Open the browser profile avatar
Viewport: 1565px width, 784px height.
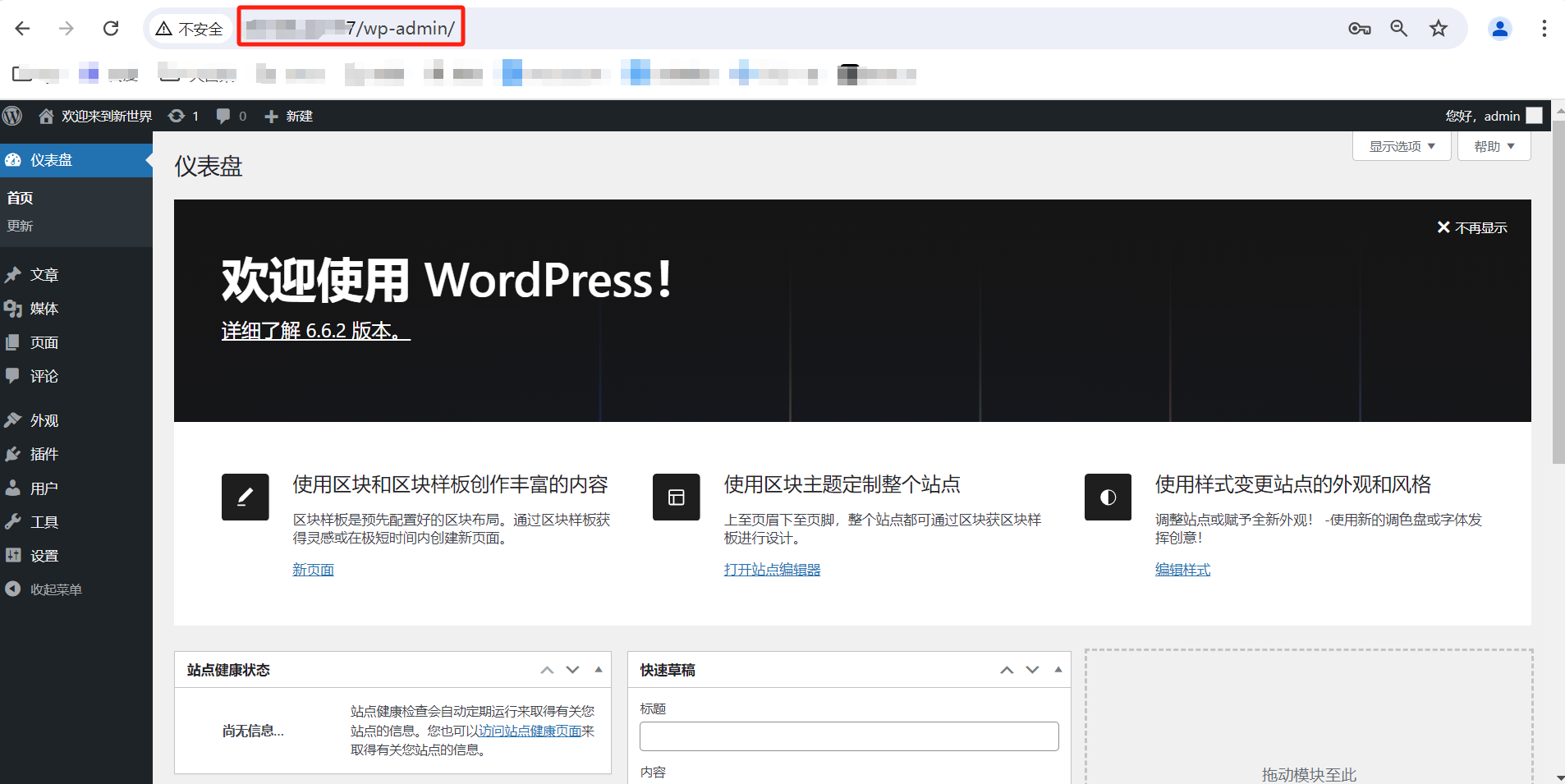pyautogui.click(x=1500, y=29)
